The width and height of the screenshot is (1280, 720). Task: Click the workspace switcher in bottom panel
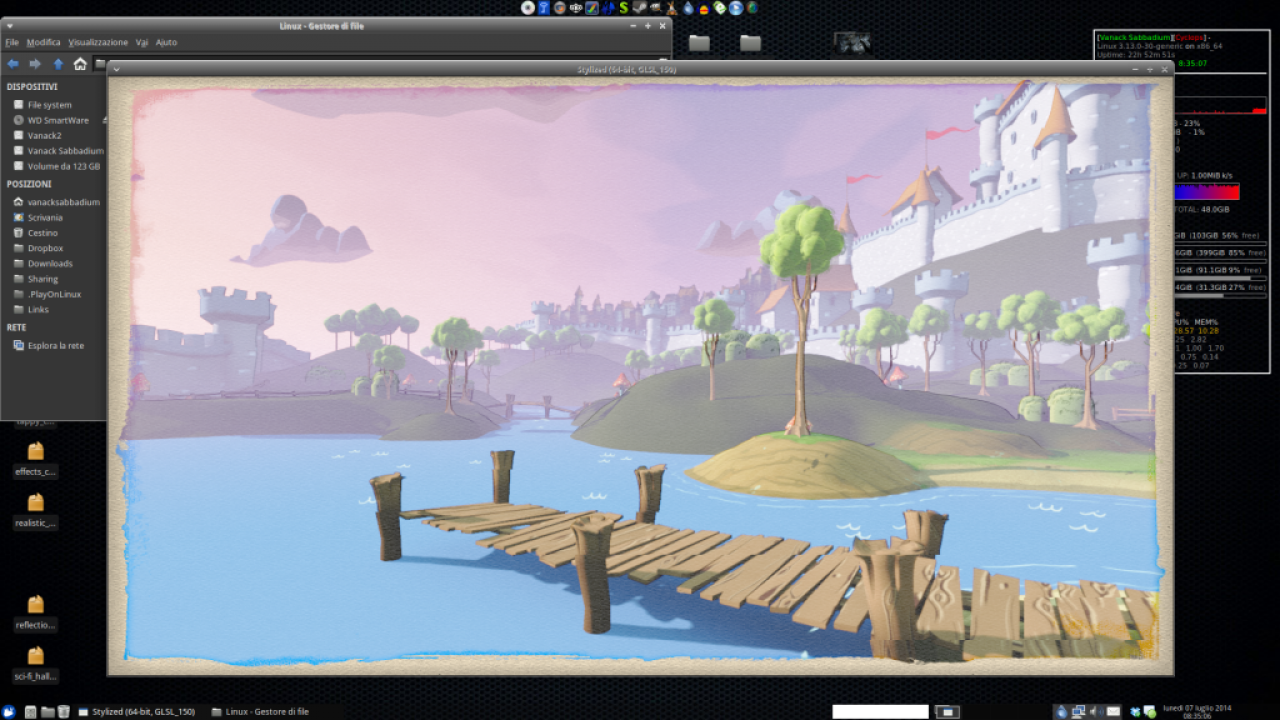point(947,712)
